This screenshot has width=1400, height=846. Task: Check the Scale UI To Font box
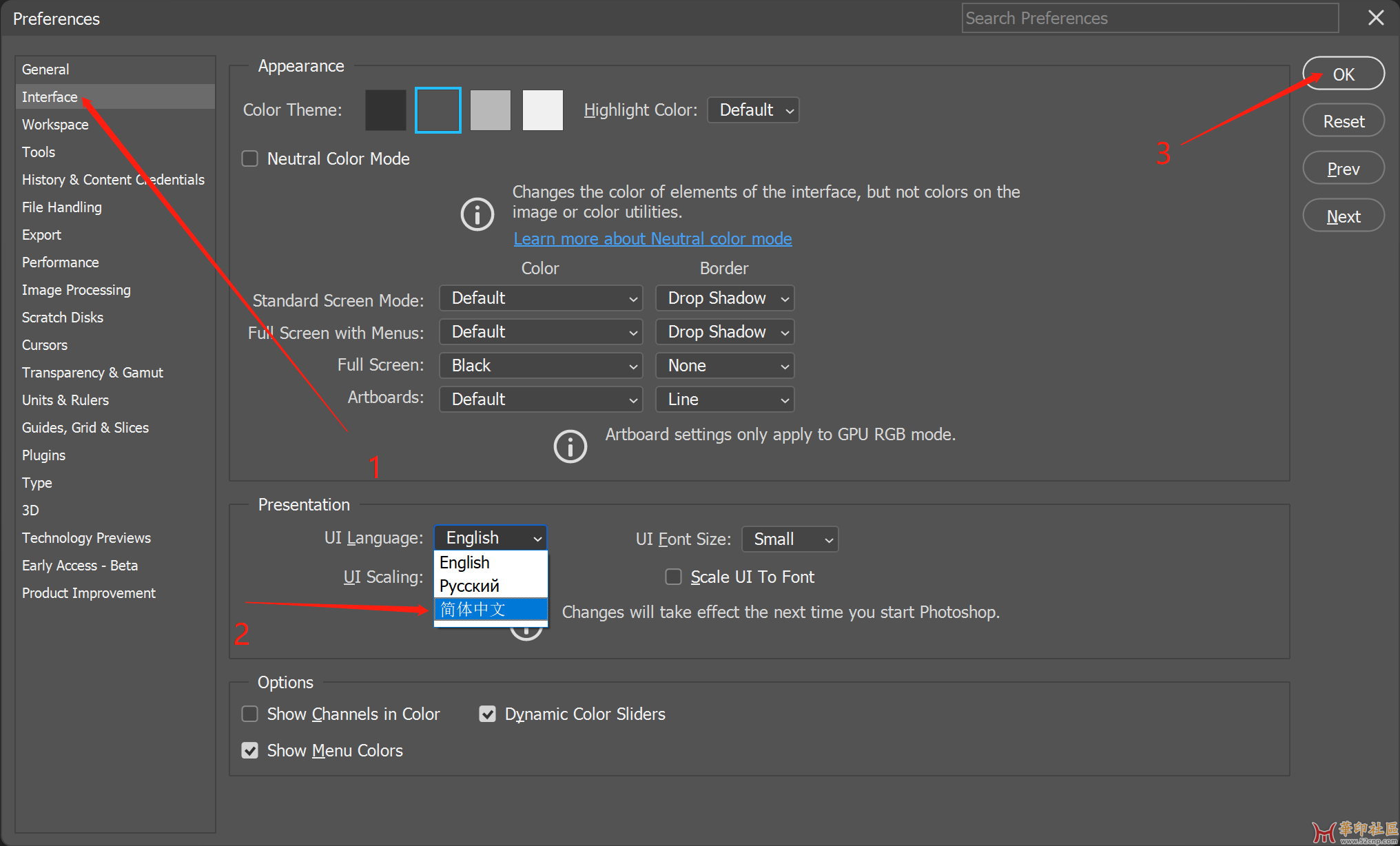tap(673, 577)
